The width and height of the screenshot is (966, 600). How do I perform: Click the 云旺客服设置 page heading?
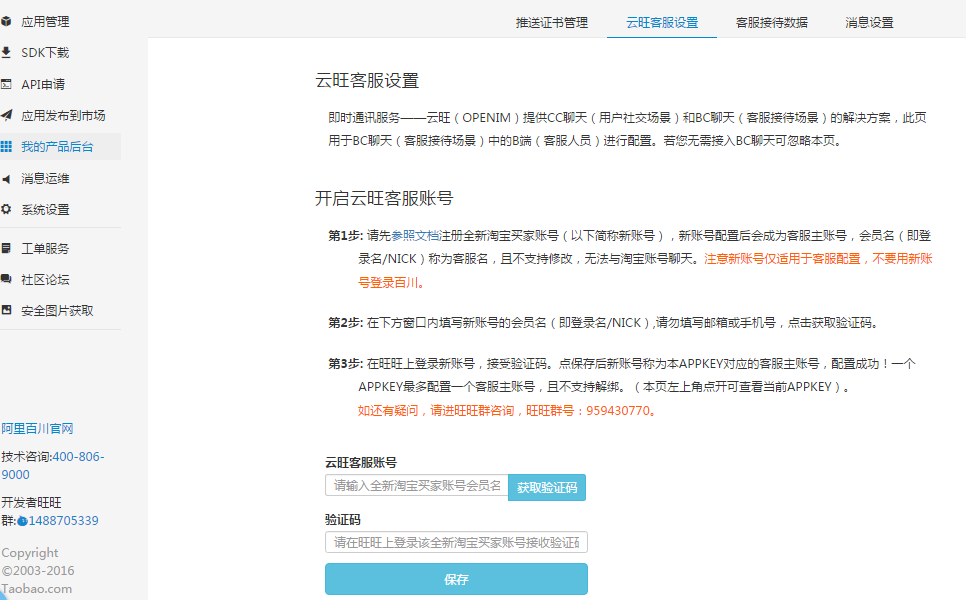click(367, 81)
